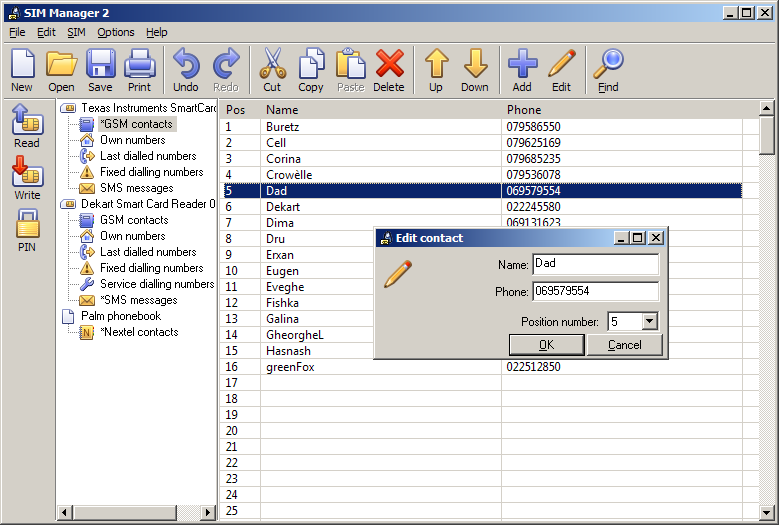Open the Position number dropdown
This screenshot has height=525, width=779.
[x=649, y=321]
